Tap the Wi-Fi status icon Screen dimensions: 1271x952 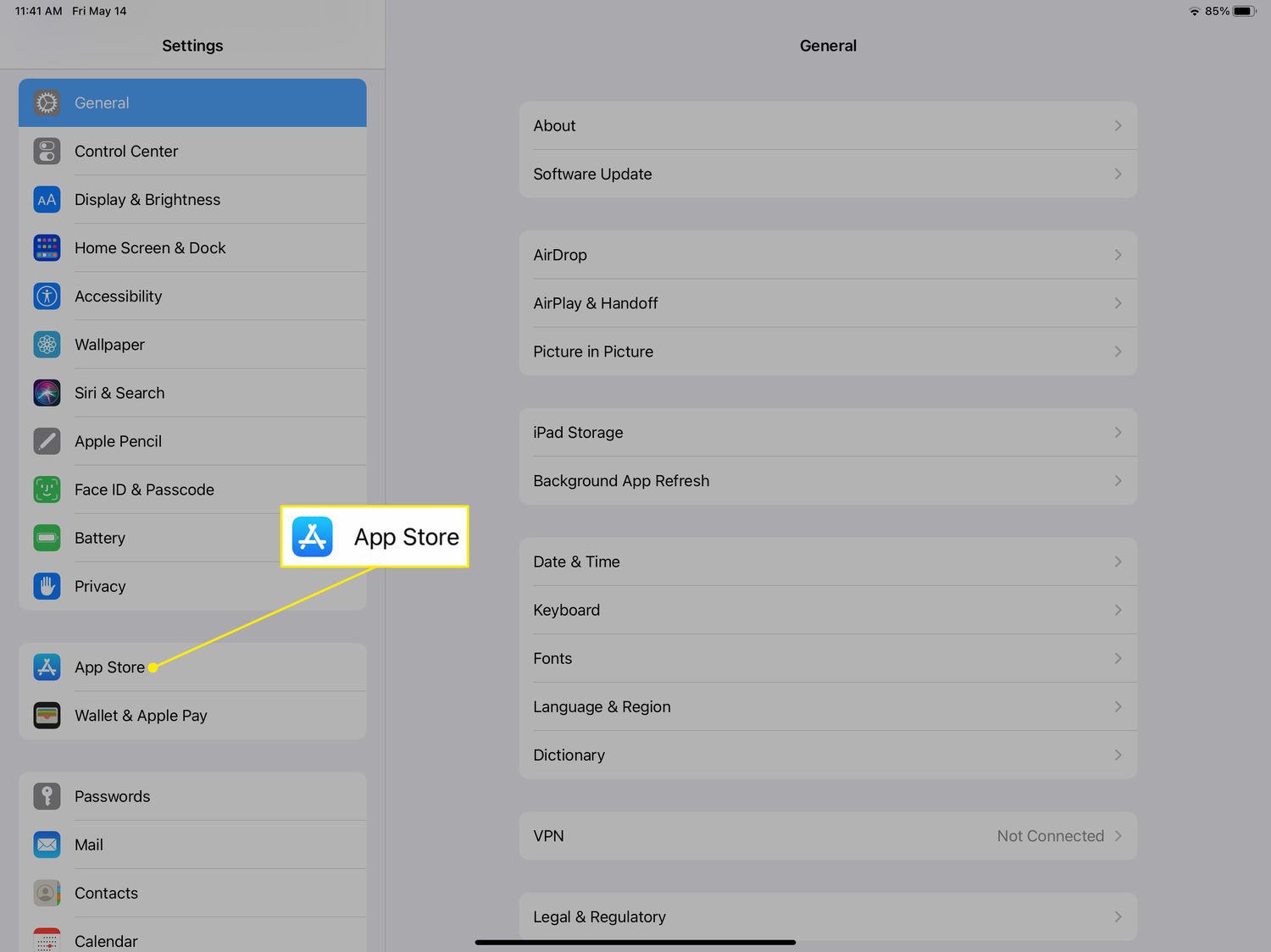tap(1194, 11)
